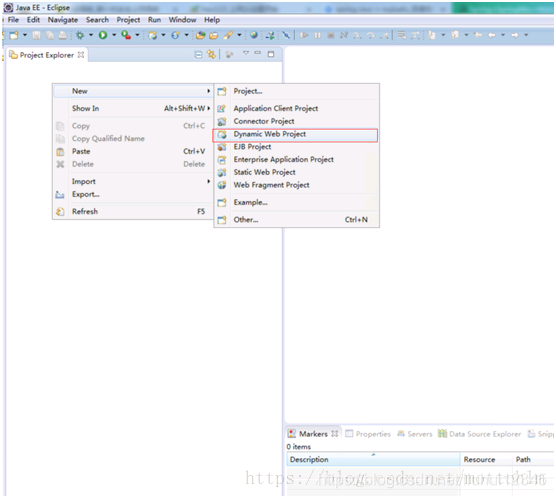556x498 pixels.
Task: Open the Web Browser globe icon
Action: click(x=254, y=35)
